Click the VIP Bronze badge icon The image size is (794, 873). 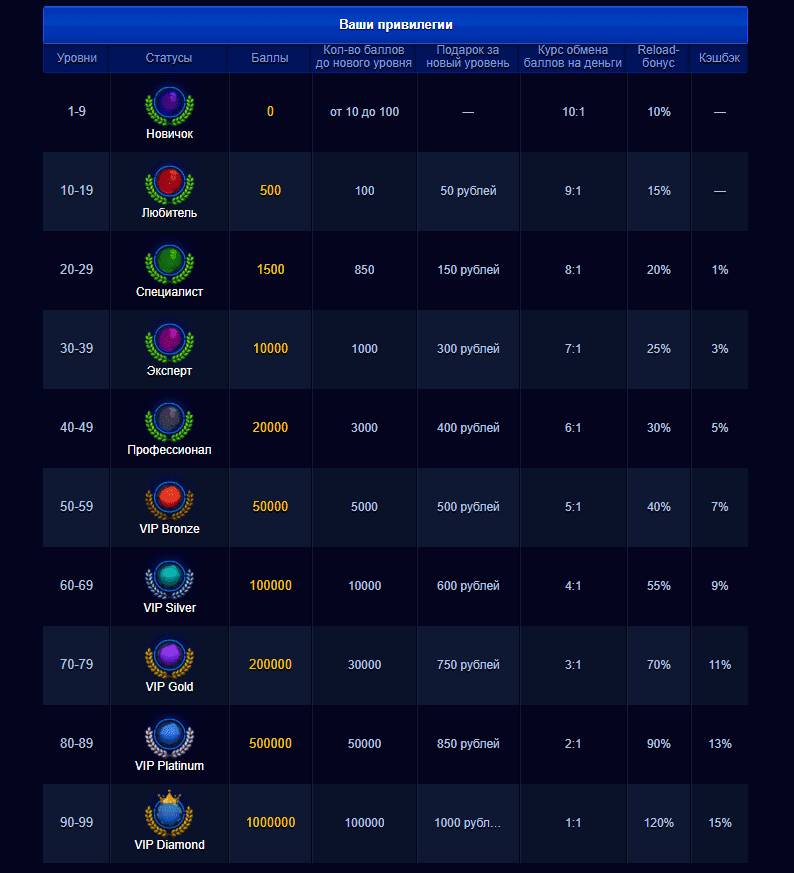tap(169, 499)
